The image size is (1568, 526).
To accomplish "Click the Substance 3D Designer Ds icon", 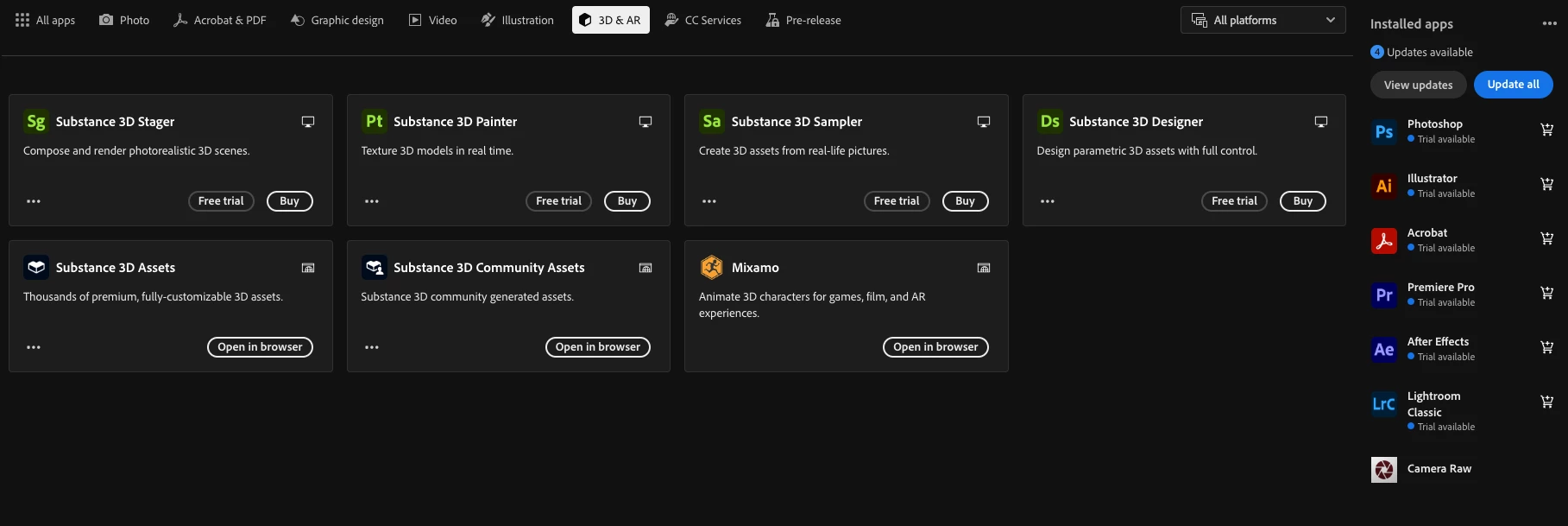I will tap(1049, 122).
